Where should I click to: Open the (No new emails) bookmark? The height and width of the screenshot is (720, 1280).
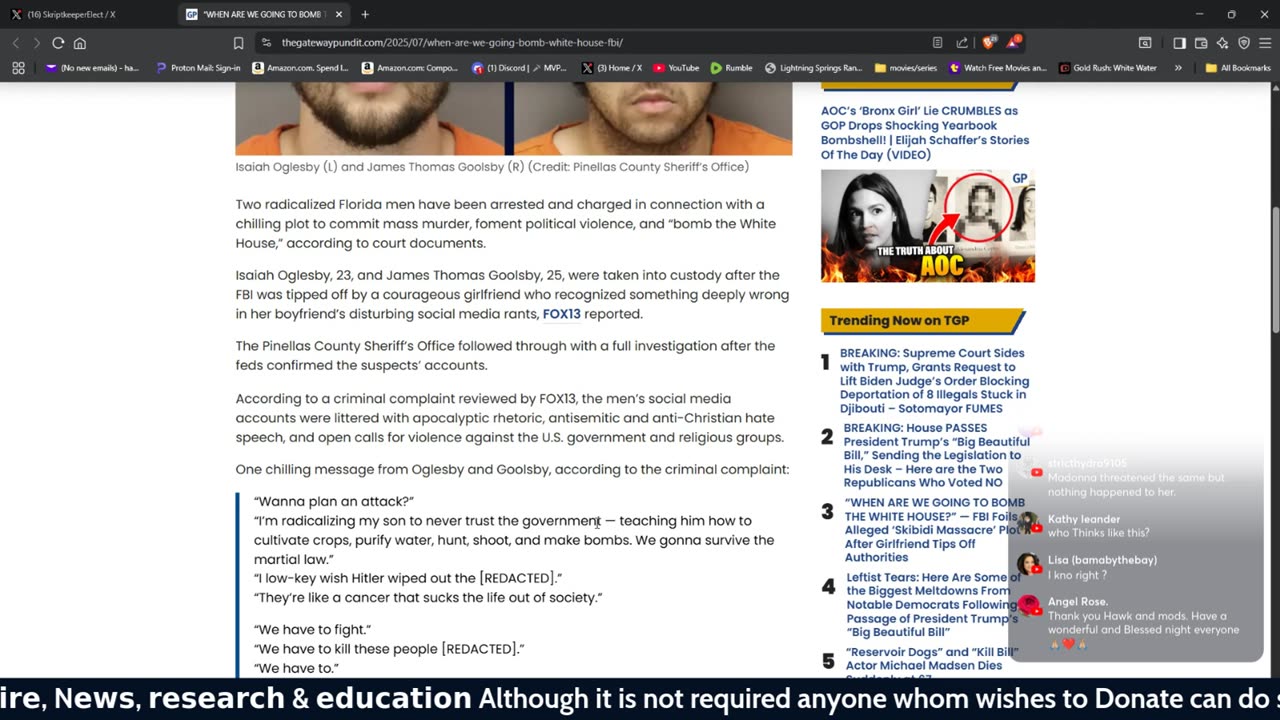tap(93, 68)
